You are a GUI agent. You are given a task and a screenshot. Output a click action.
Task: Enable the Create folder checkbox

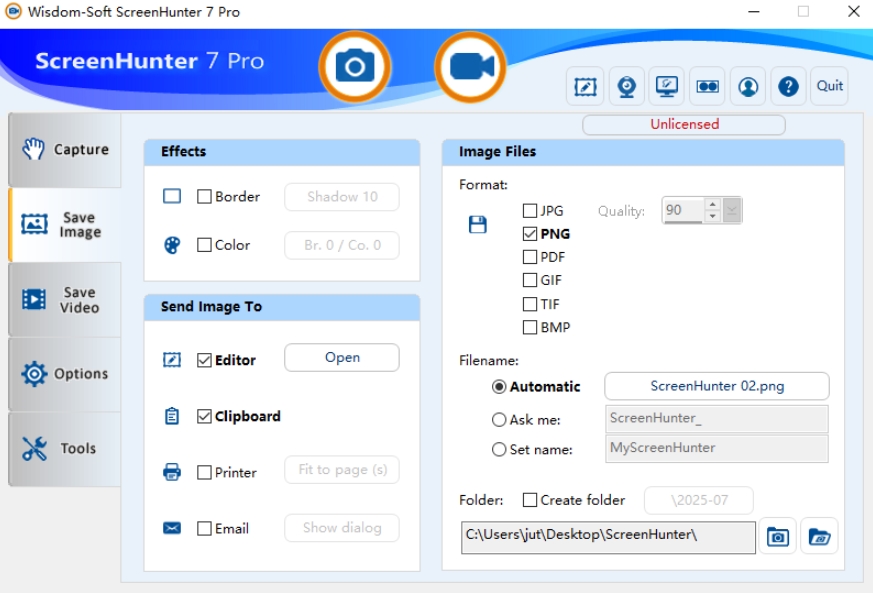click(x=530, y=500)
